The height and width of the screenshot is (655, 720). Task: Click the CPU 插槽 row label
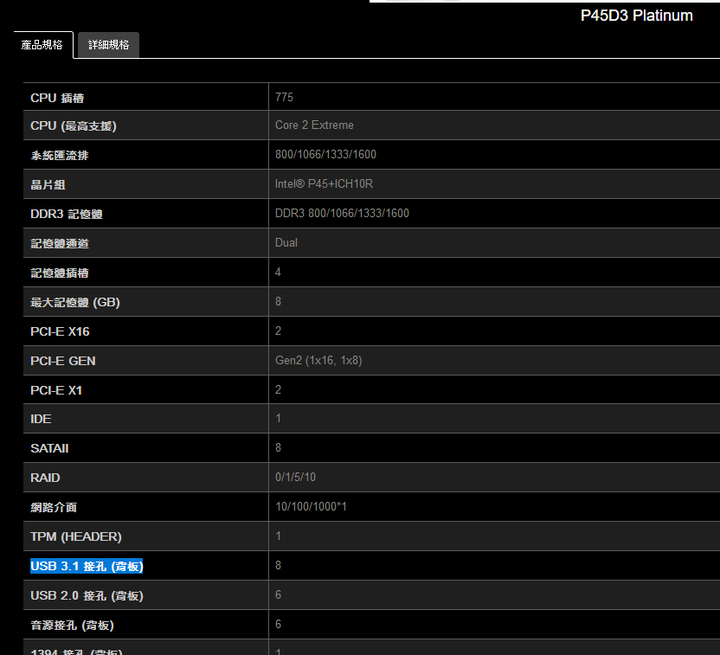[x=57, y=98]
